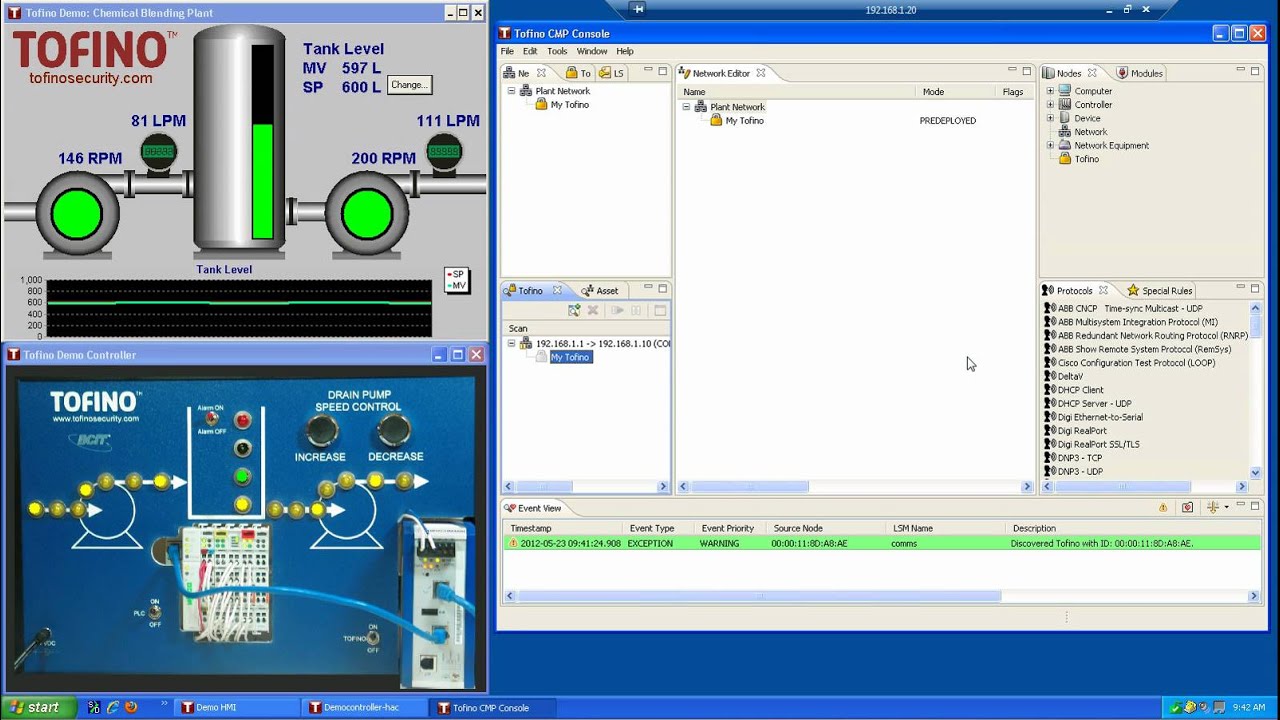Select the Tofino node with padlock icon
The height and width of the screenshot is (720, 1280).
[x=1079, y=159]
